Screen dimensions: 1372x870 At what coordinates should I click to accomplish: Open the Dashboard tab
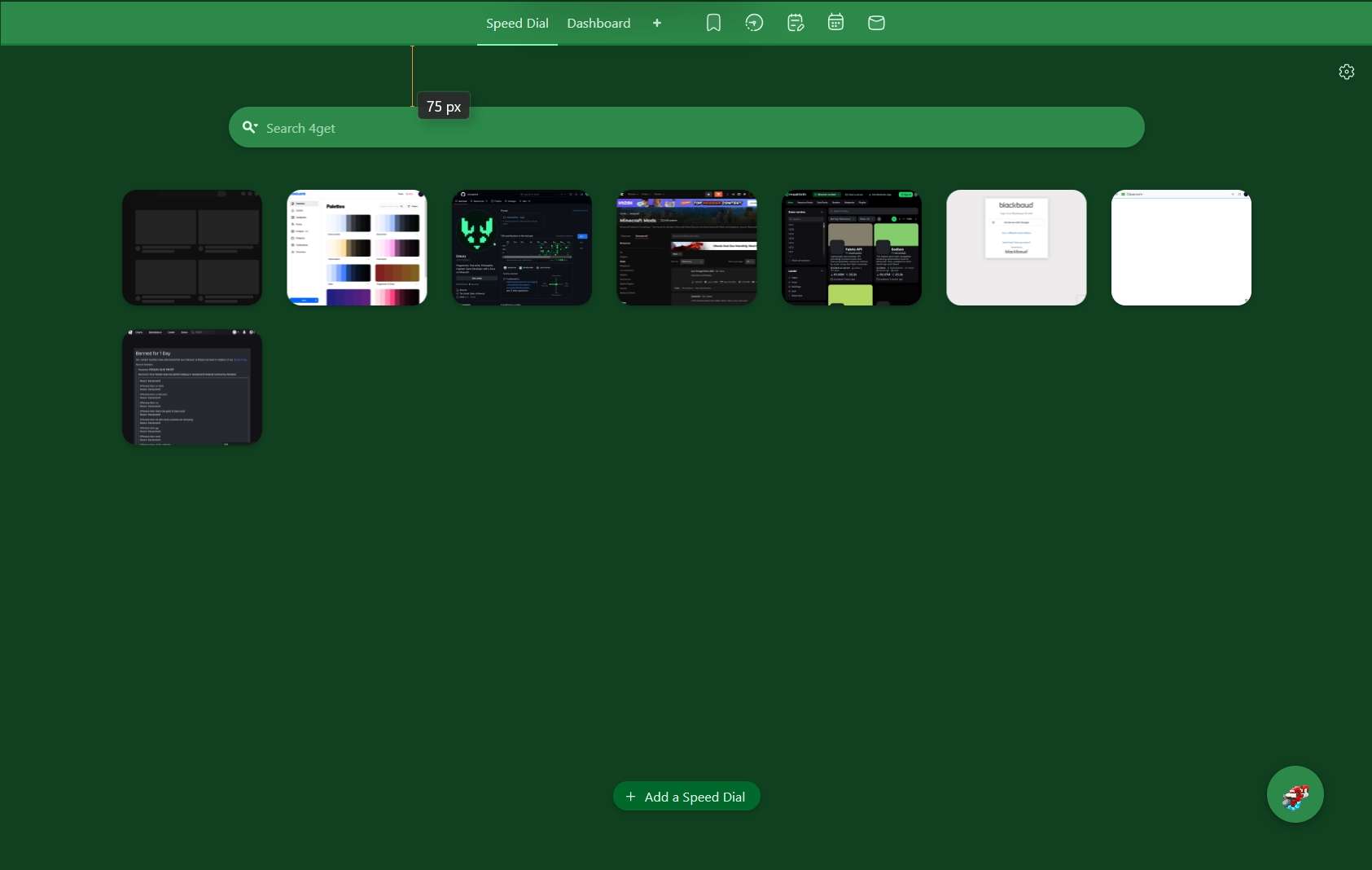tap(598, 23)
